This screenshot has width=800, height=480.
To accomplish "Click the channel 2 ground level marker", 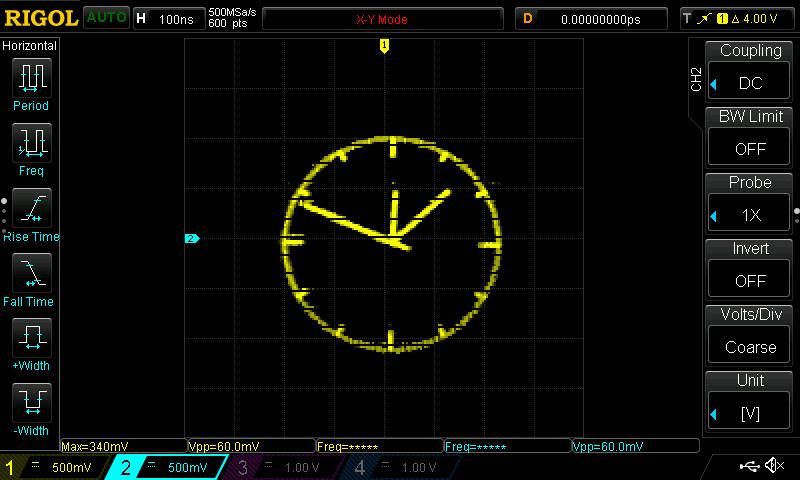I will (192, 238).
